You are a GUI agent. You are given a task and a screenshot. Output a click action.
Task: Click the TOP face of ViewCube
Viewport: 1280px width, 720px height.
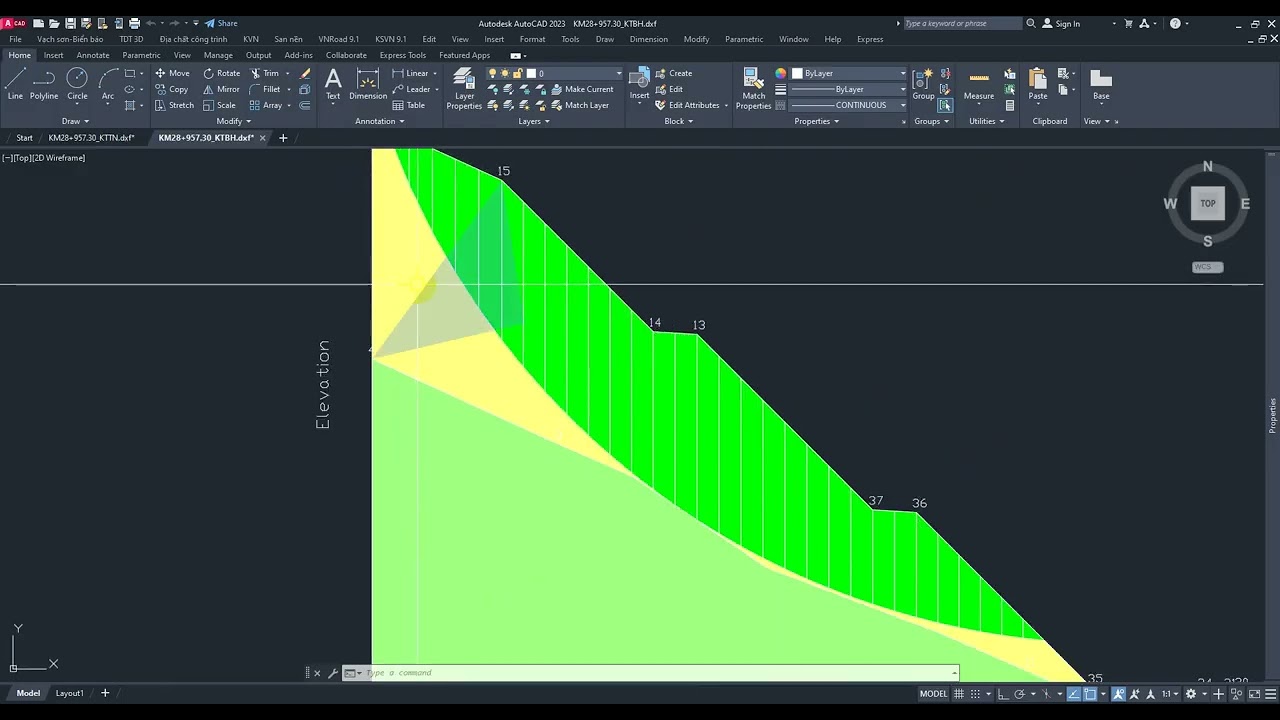1208,203
